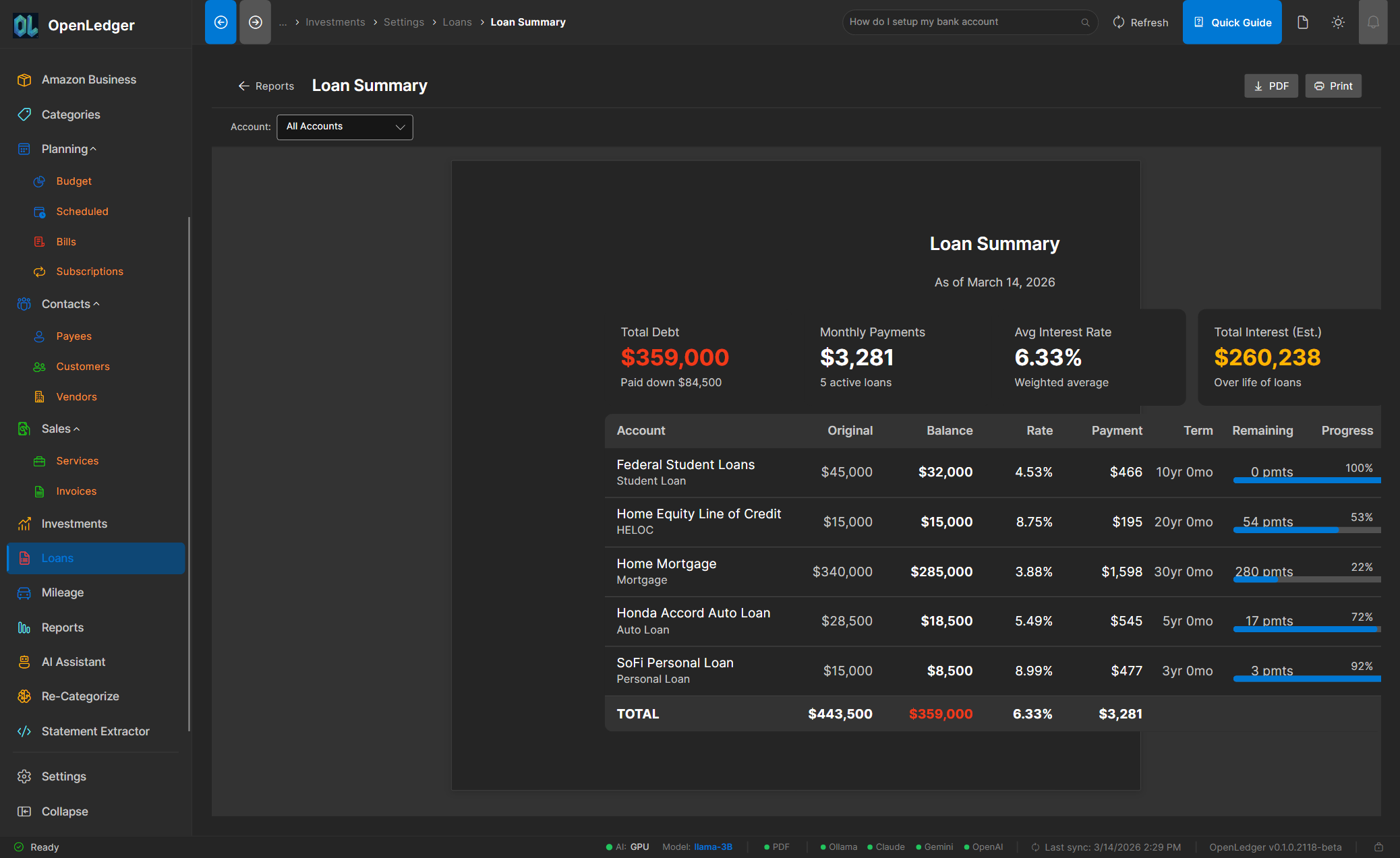
Task: Open Settings from the breadcrumb trail
Action: tap(403, 22)
